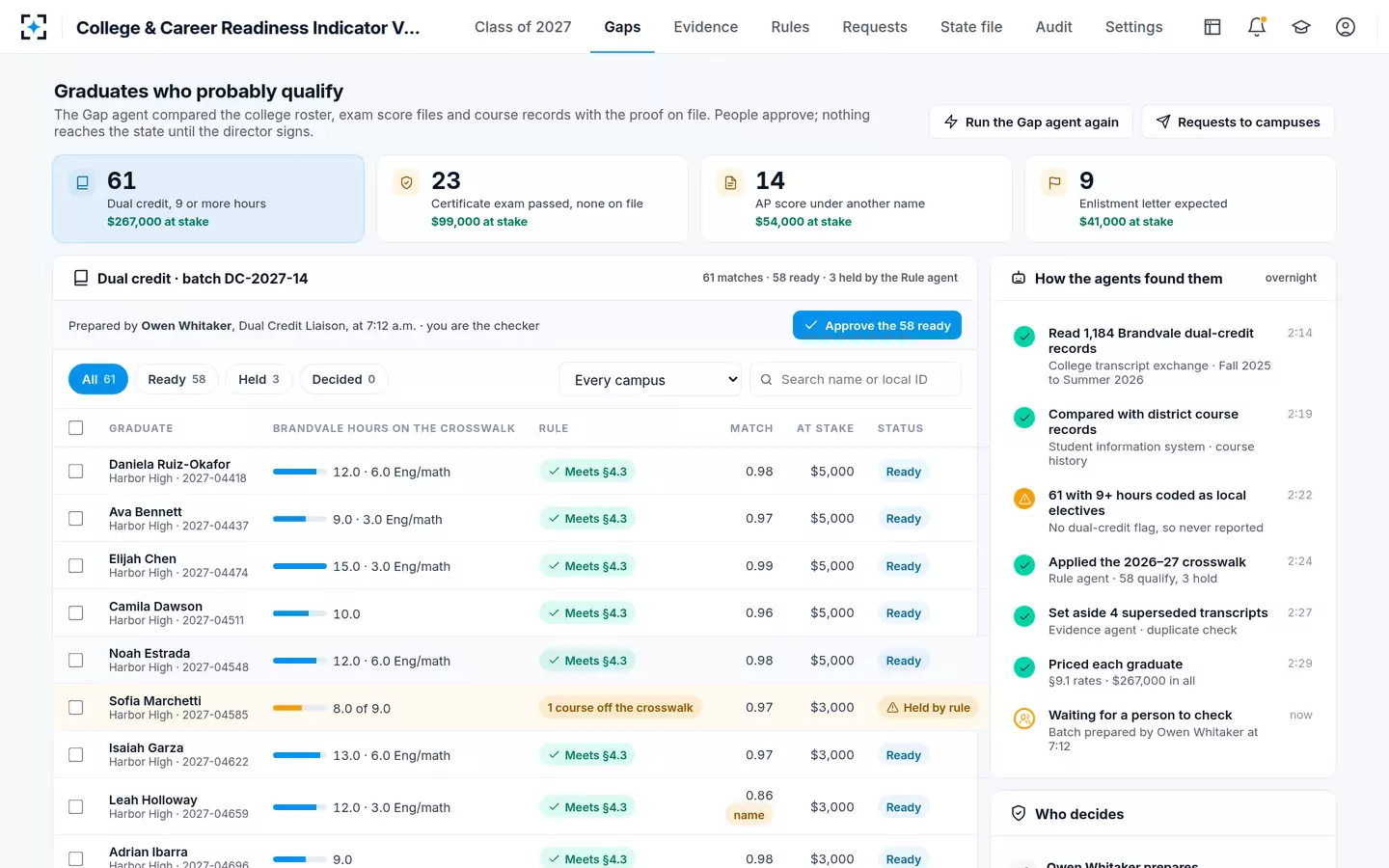This screenshot has width=1389, height=868.
Task: Click the Held by rule badge for Sofia Marchetti
Action: point(928,708)
